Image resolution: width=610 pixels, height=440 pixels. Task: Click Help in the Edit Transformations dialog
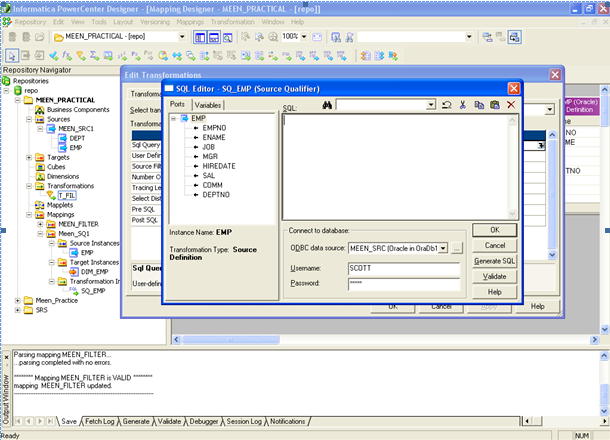click(537, 307)
